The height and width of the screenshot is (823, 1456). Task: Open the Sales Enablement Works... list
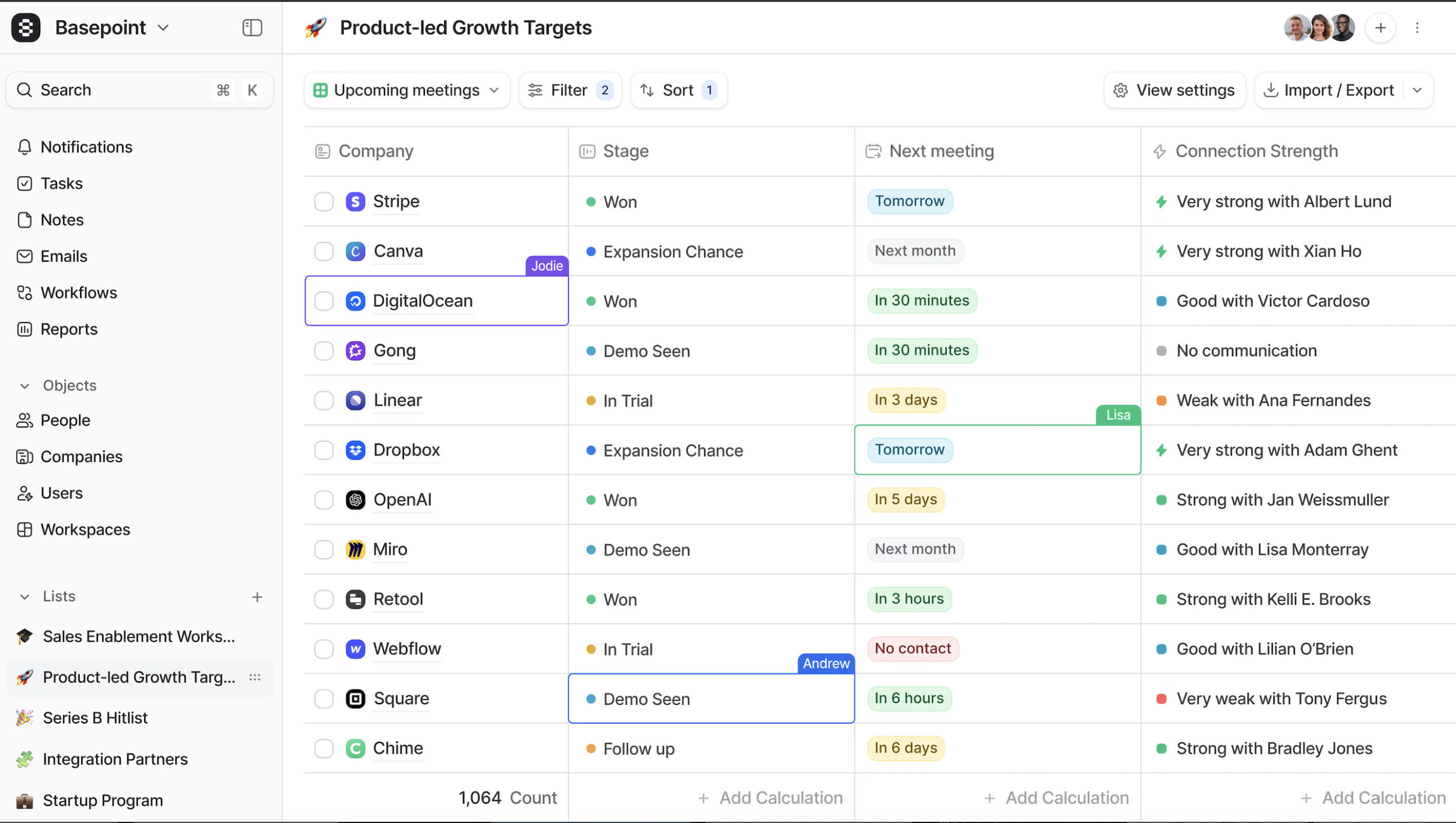[x=139, y=636]
